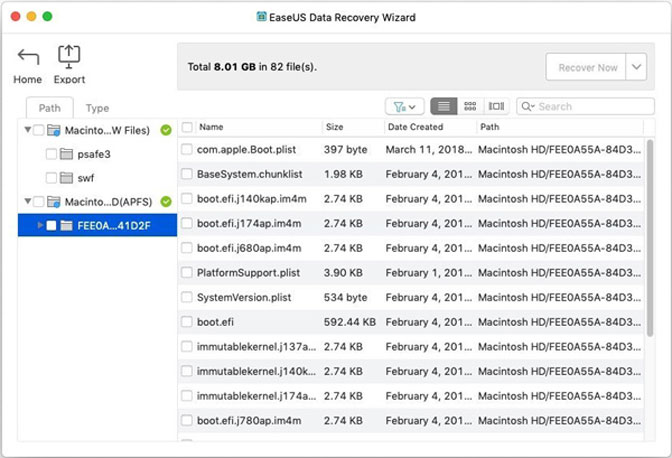Image resolution: width=672 pixels, height=458 pixels.
Task: Check the boot.efi.j174ap.im4m checkbox
Action: coord(186,223)
